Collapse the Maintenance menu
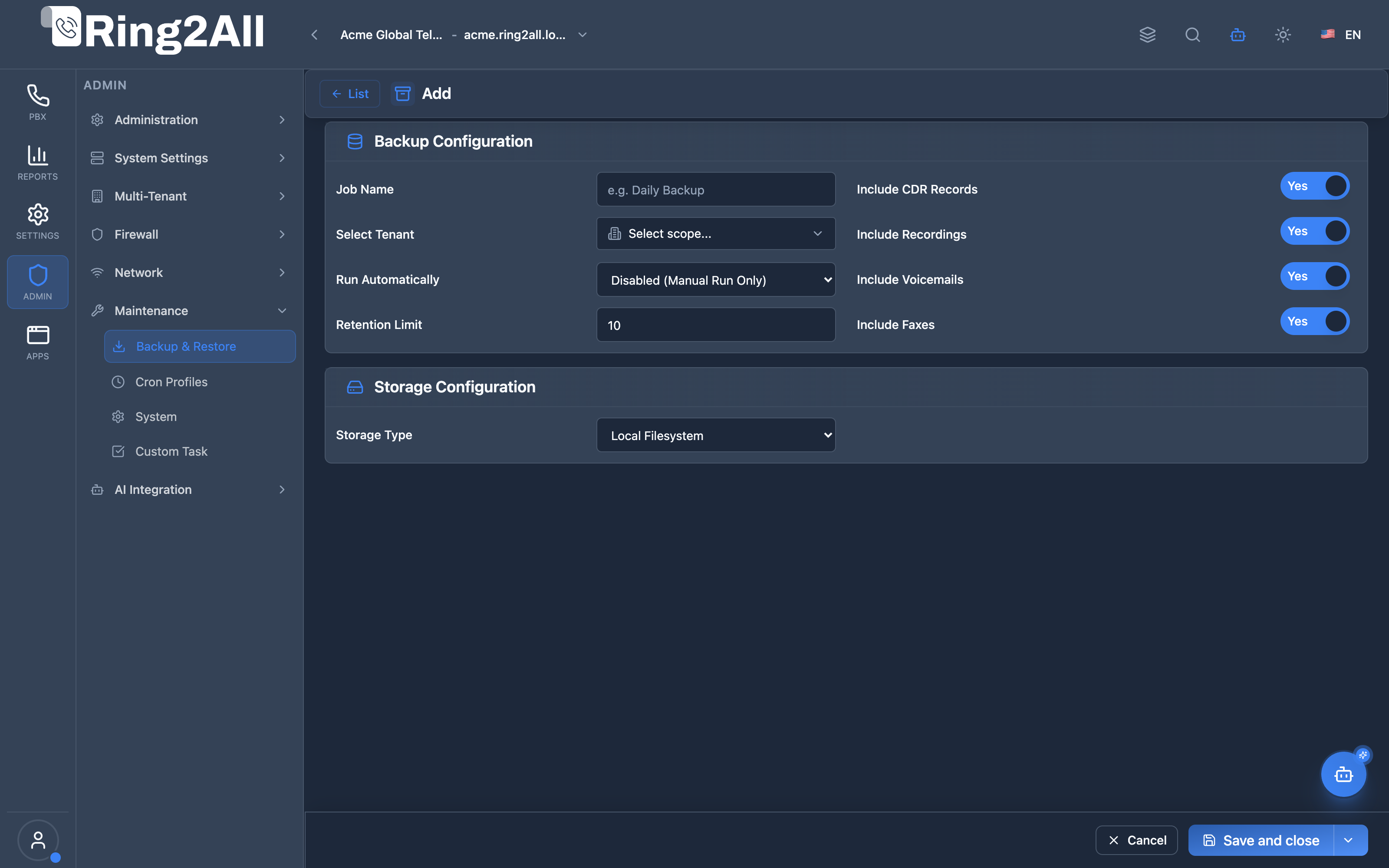The width and height of the screenshot is (1389, 868). point(188,311)
